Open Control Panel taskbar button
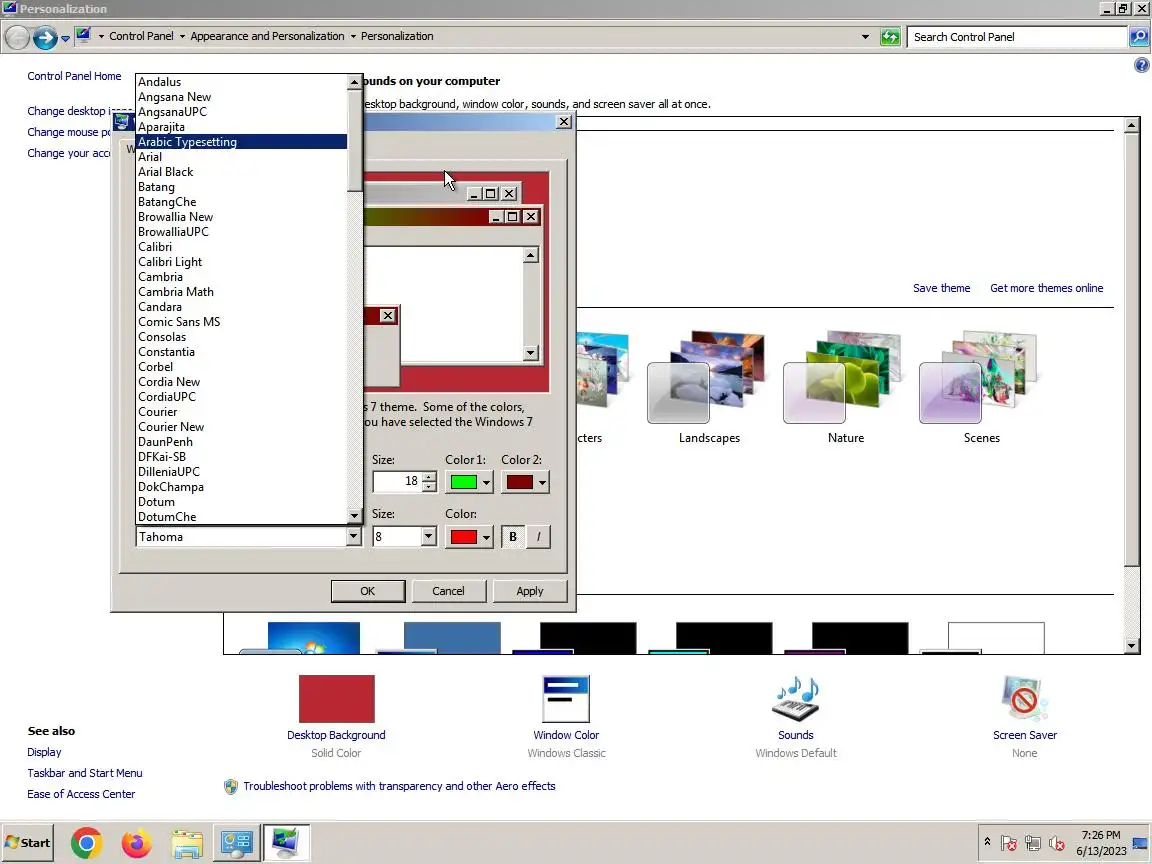The height and width of the screenshot is (864, 1152). (x=237, y=843)
